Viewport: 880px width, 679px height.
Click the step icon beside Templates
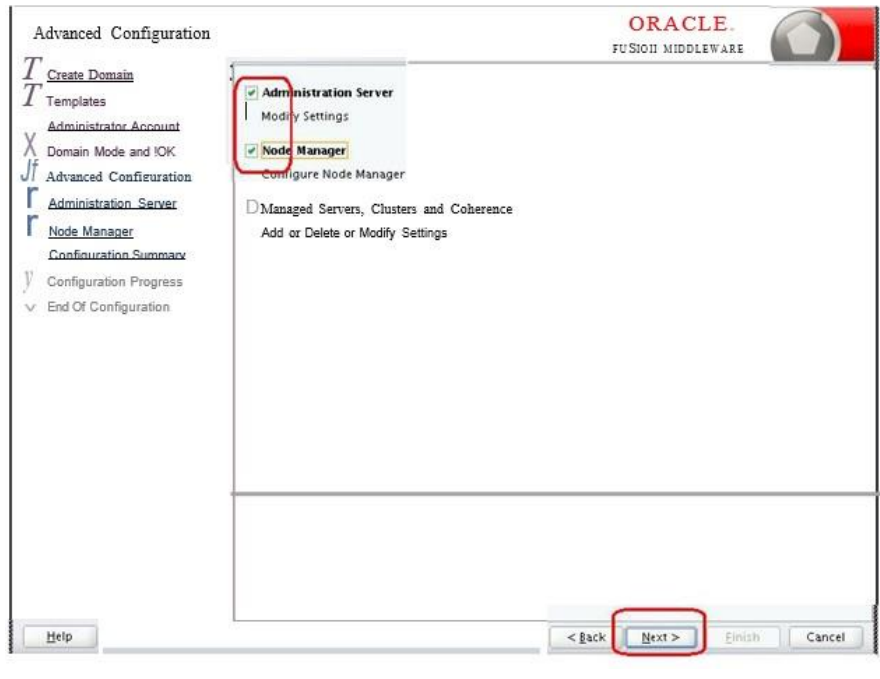click(32, 96)
